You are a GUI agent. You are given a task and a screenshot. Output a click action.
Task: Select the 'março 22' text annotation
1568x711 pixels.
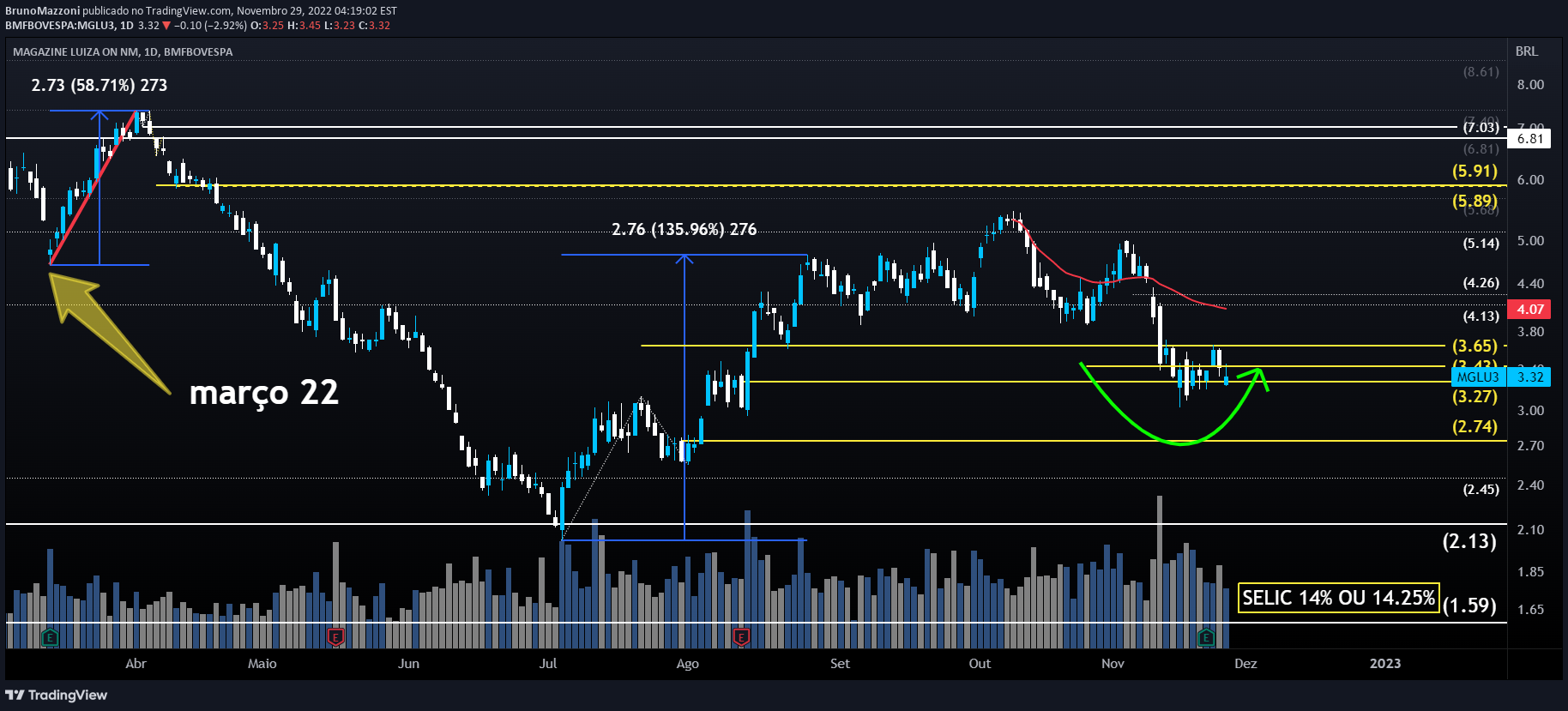(x=264, y=393)
